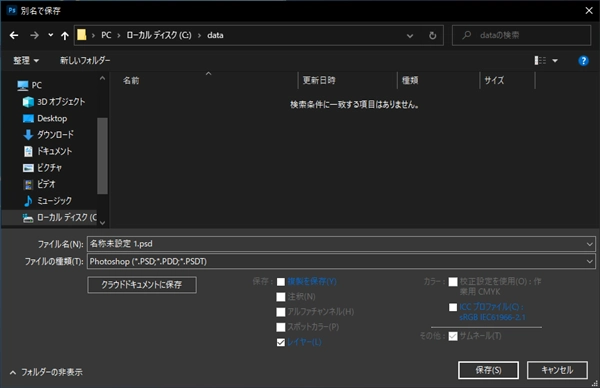Screen dimensions: 600x388
Task: Go back with the left arrow
Action: (14, 36)
